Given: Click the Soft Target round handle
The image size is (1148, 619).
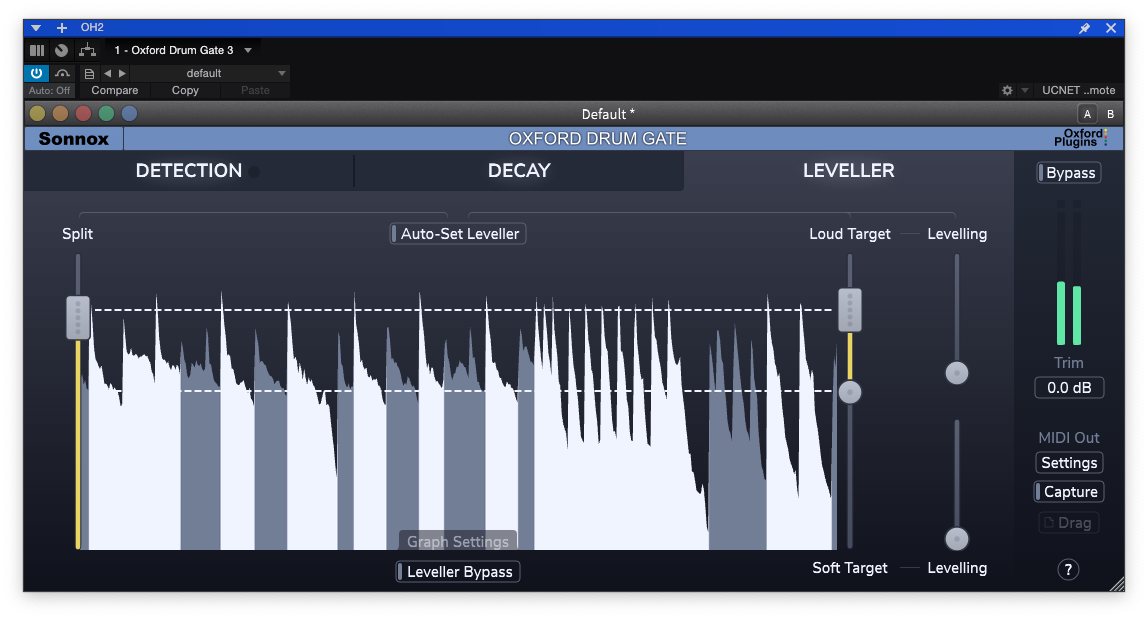Looking at the screenshot, I should click(x=850, y=393).
